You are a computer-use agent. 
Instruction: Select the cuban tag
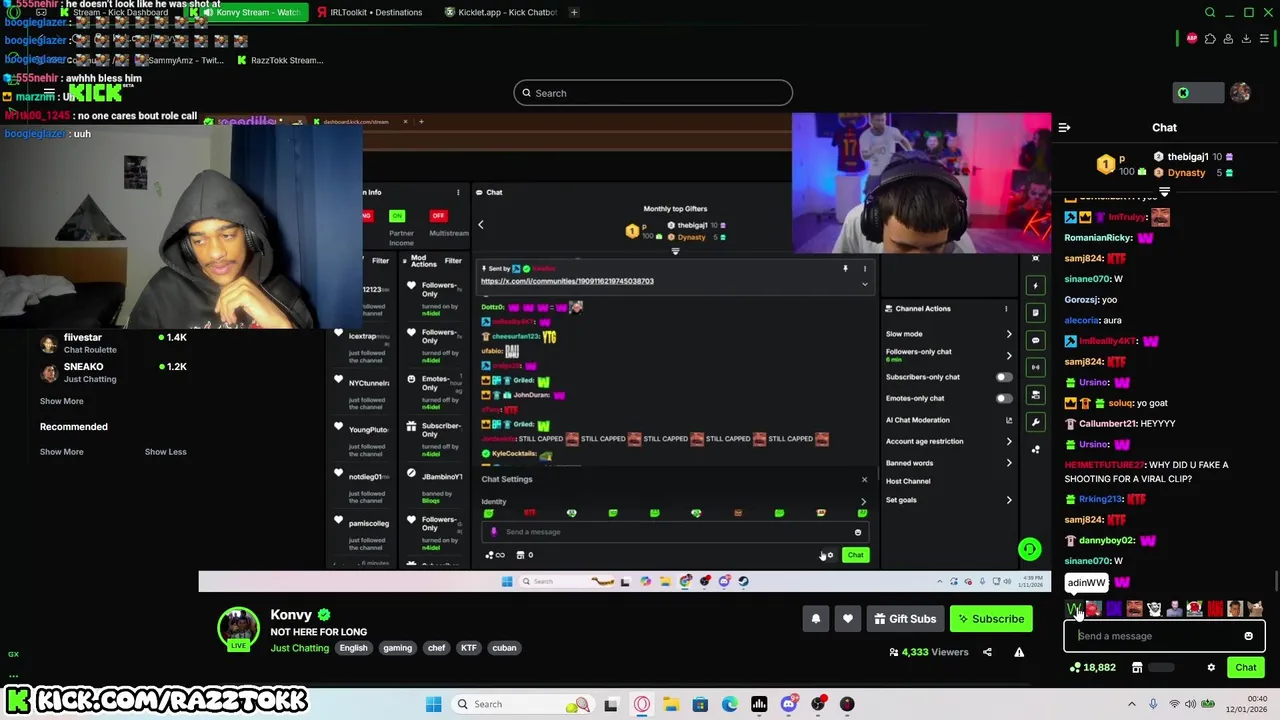(x=504, y=648)
